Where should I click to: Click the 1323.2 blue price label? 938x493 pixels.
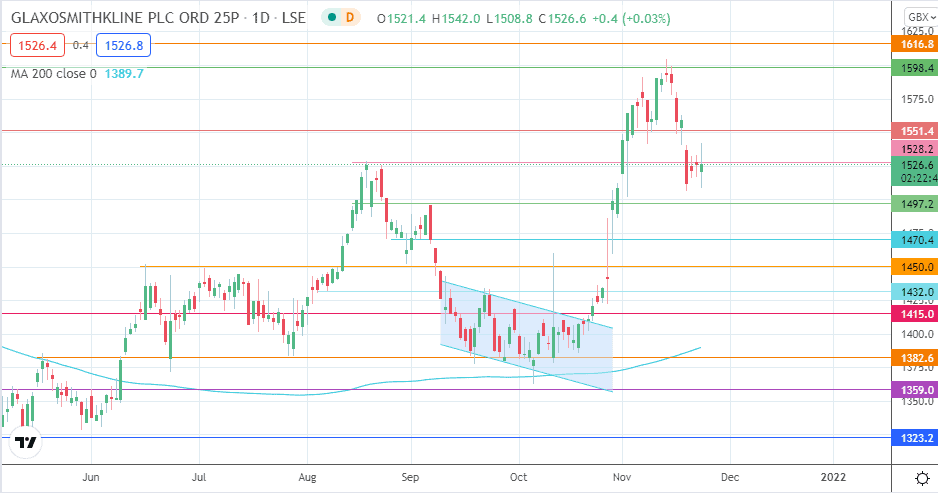pyautogui.click(x=916, y=439)
